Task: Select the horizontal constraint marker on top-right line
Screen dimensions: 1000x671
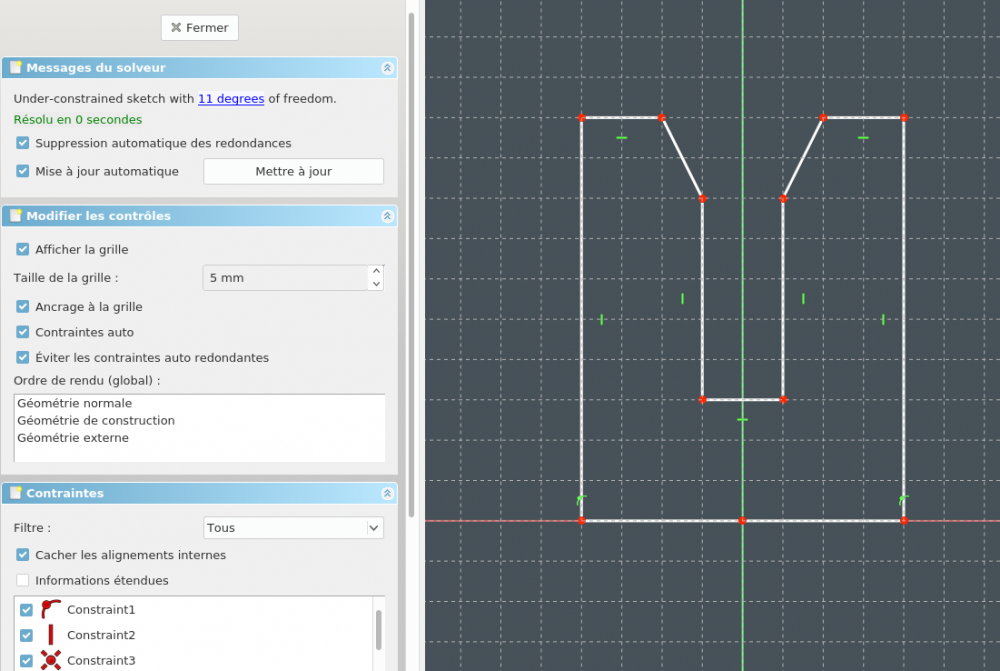Action: (x=863, y=138)
